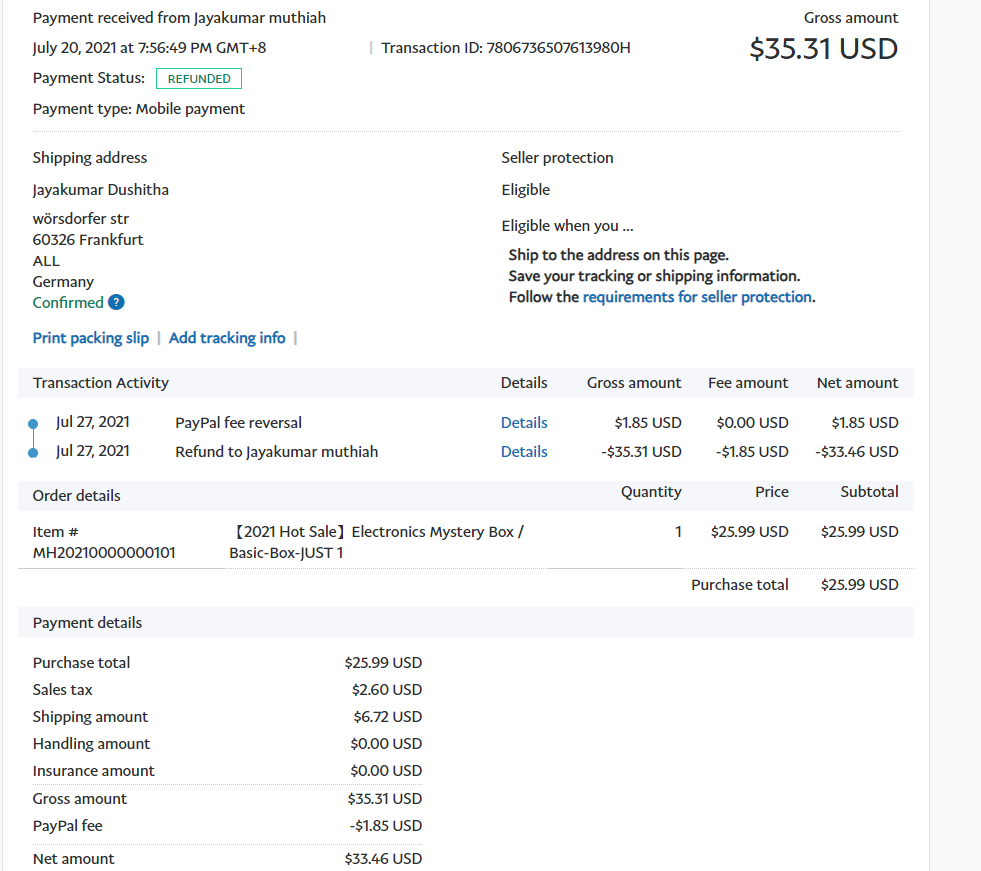Select the Refund entry timeline dot

tap(33, 453)
